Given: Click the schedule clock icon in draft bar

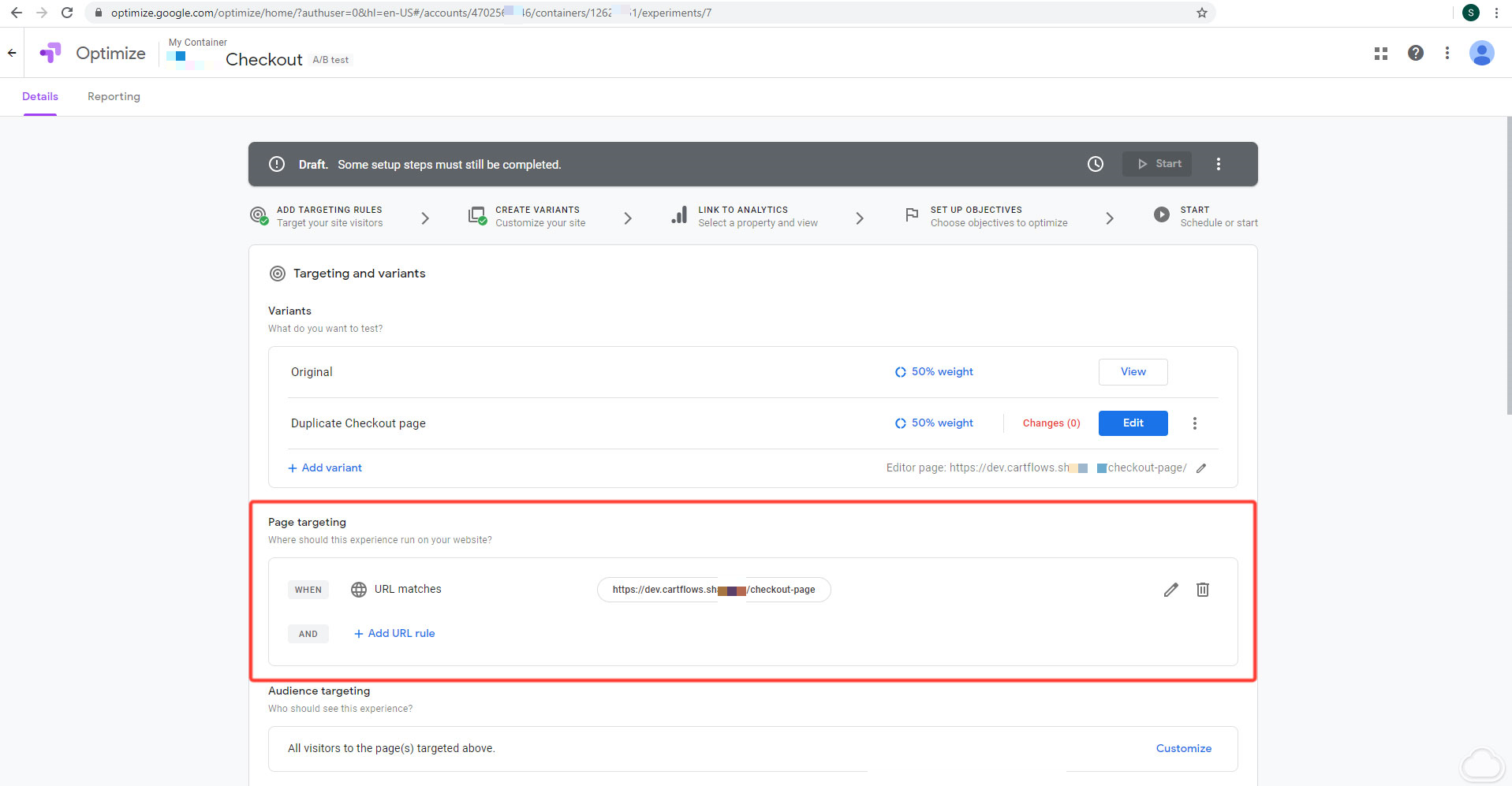Looking at the screenshot, I should point(1095,164).
